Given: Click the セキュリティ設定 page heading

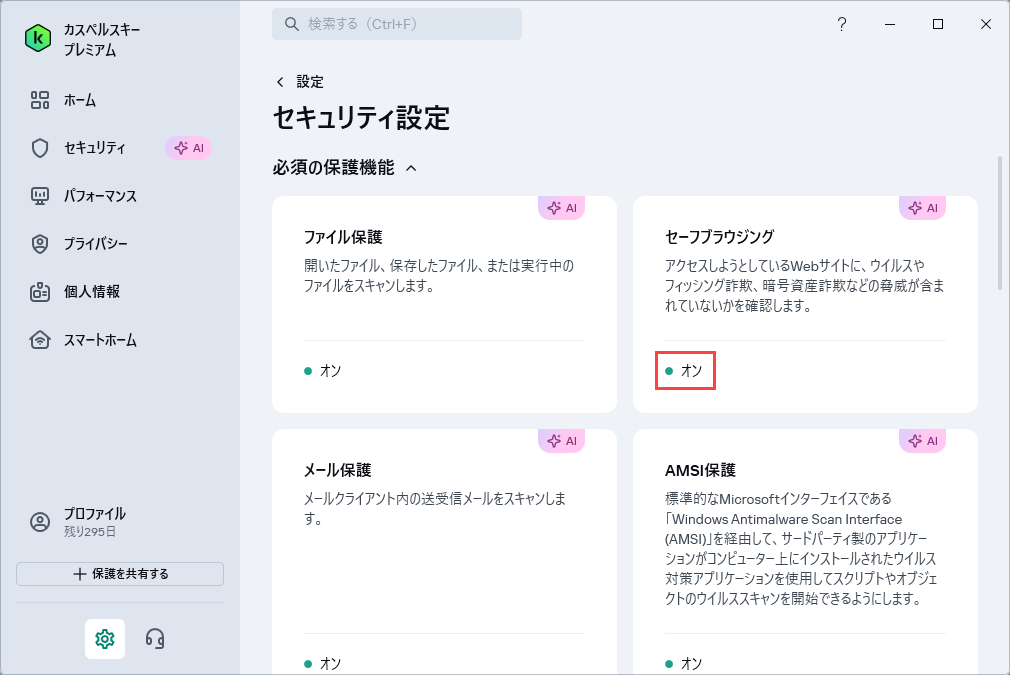Looking at the screenshot, I should pos(361,118).
